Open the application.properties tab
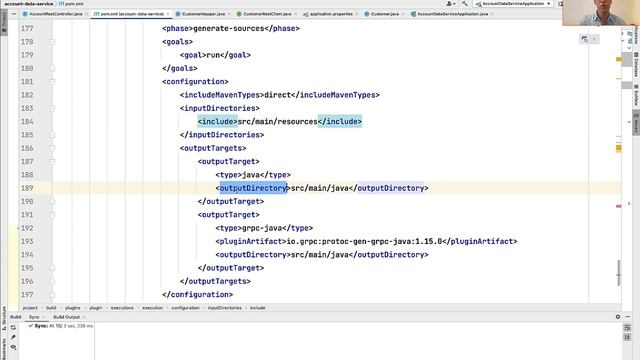The image size is (640, 360). coord(331,14)
